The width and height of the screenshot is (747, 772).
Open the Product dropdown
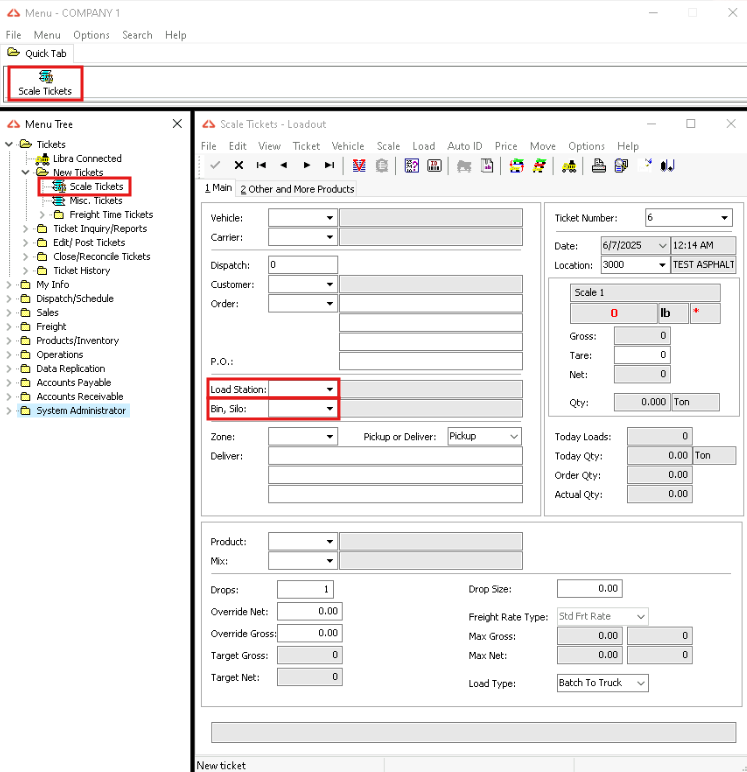[329, 542]
